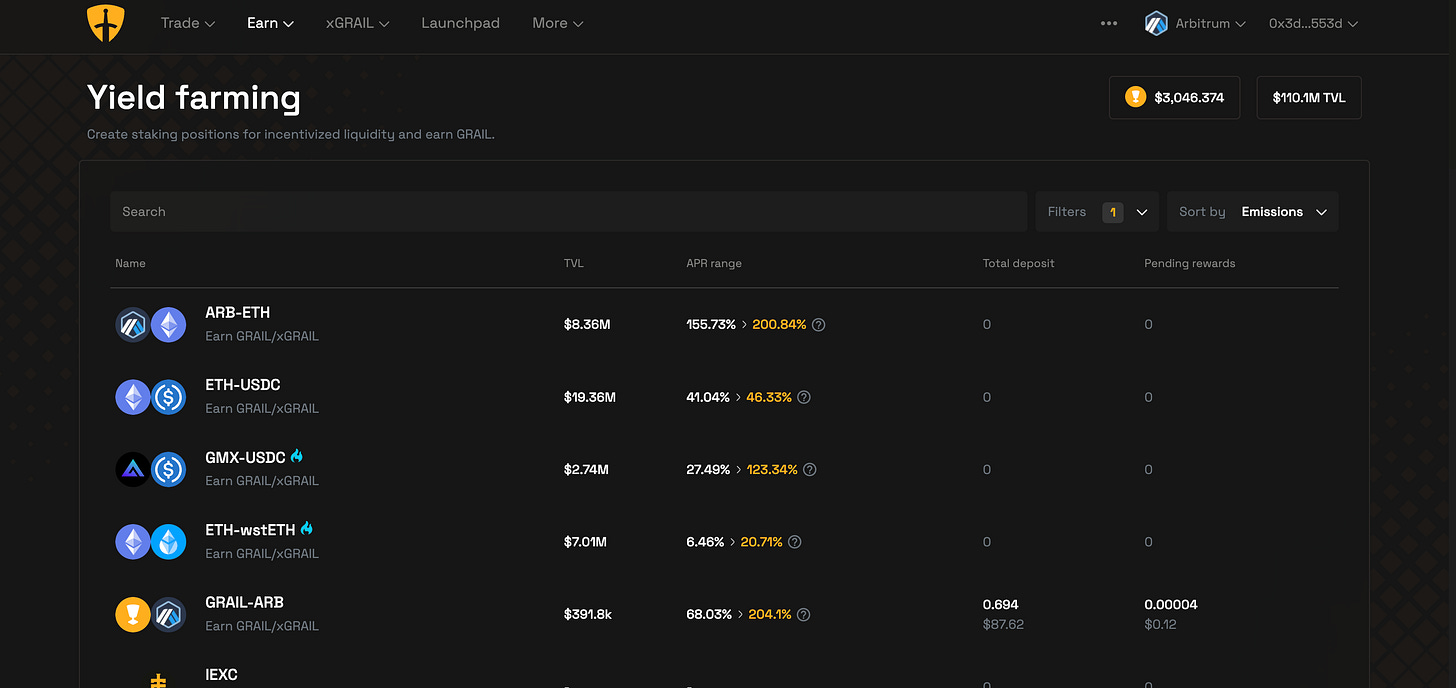1456x688 pixels.
Task: Click the $7.01M TVL value
Action: [585, 542]
